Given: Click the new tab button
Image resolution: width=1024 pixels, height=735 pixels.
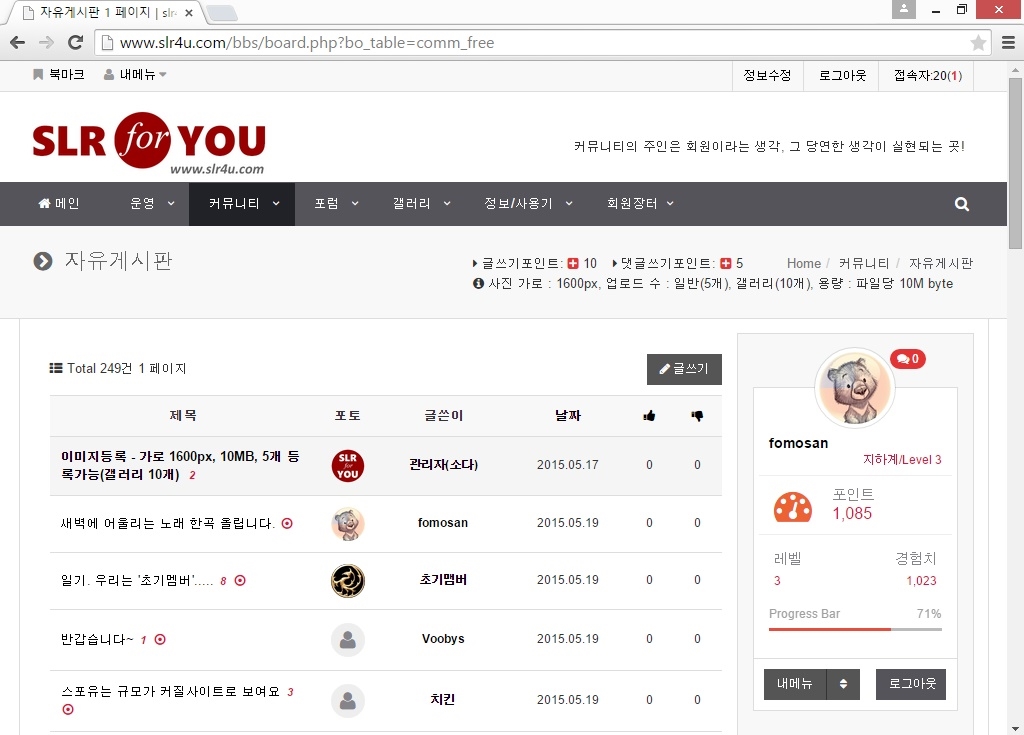Looking at the screenshot, I should (x=221, y=12).
